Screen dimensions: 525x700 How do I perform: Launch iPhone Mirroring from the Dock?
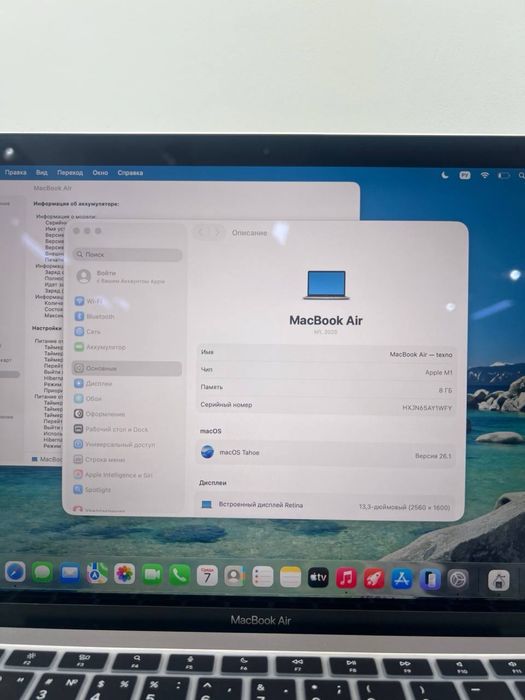point(430,579)
